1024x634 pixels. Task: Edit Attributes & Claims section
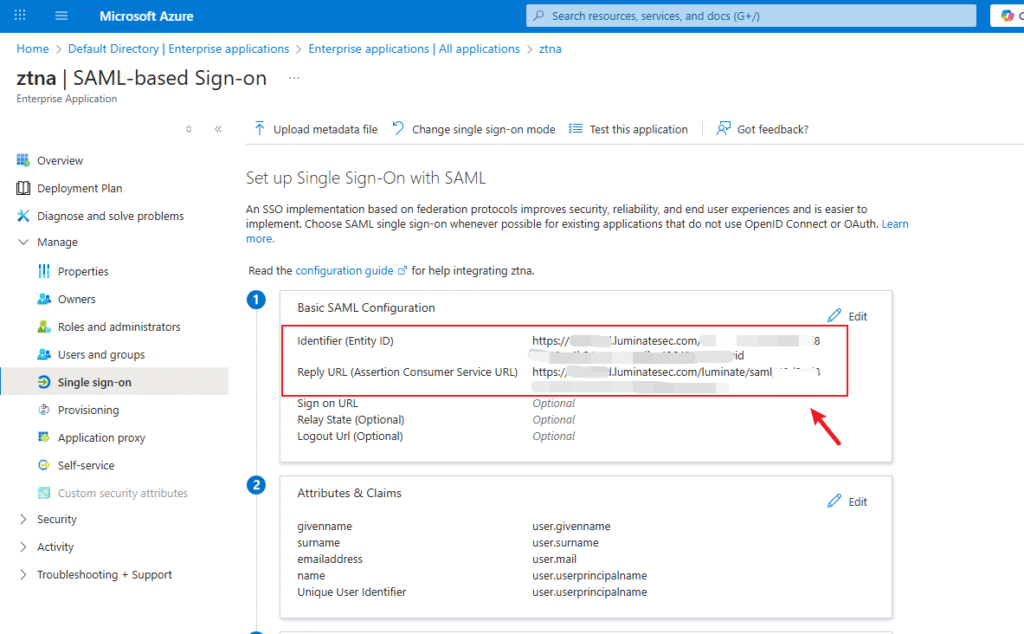tap(848, 501)
